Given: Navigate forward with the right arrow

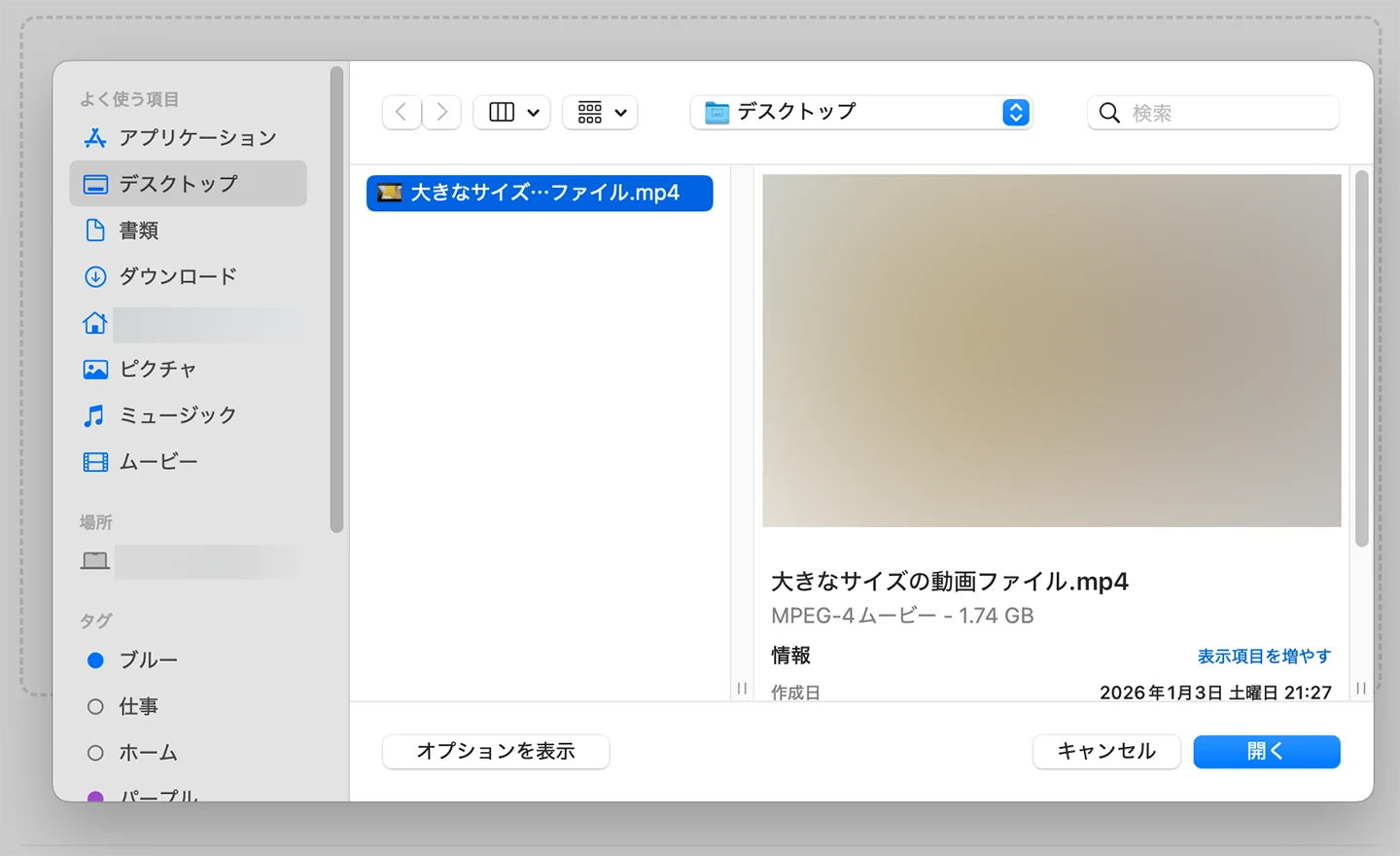Looking at the screenshot, I should point(441,112).
